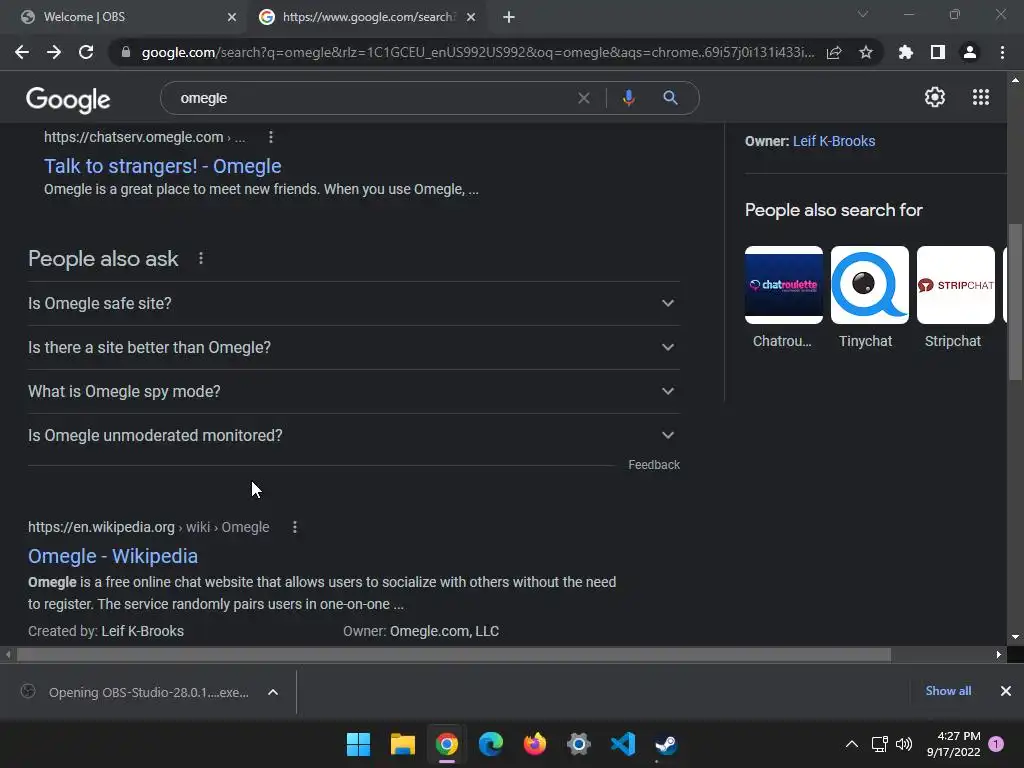Open Firefox from the taskbar
The width and height of the screenshot is (1024, 768).
(x=535, y=744)
